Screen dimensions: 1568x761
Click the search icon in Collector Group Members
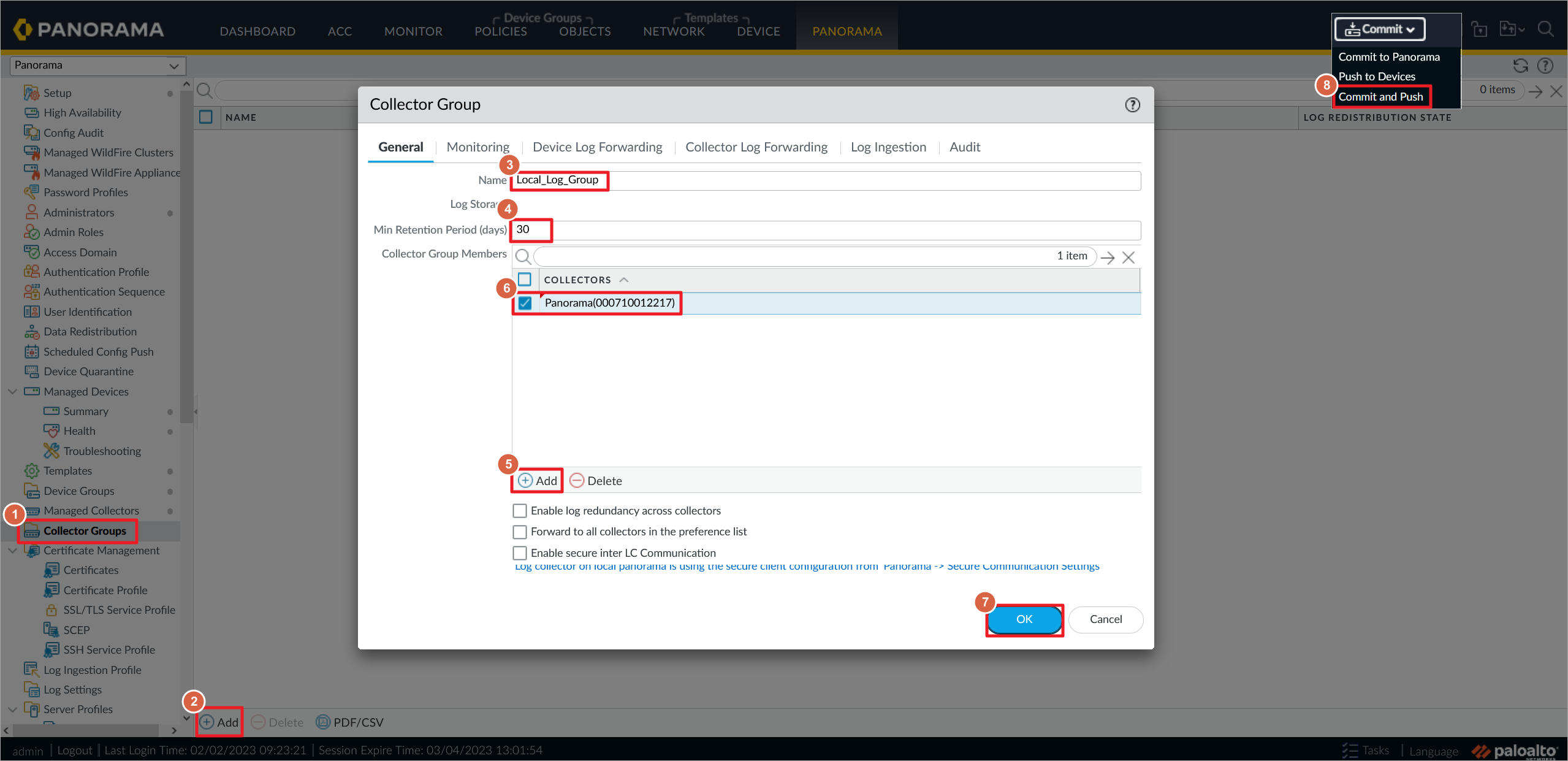523,256
